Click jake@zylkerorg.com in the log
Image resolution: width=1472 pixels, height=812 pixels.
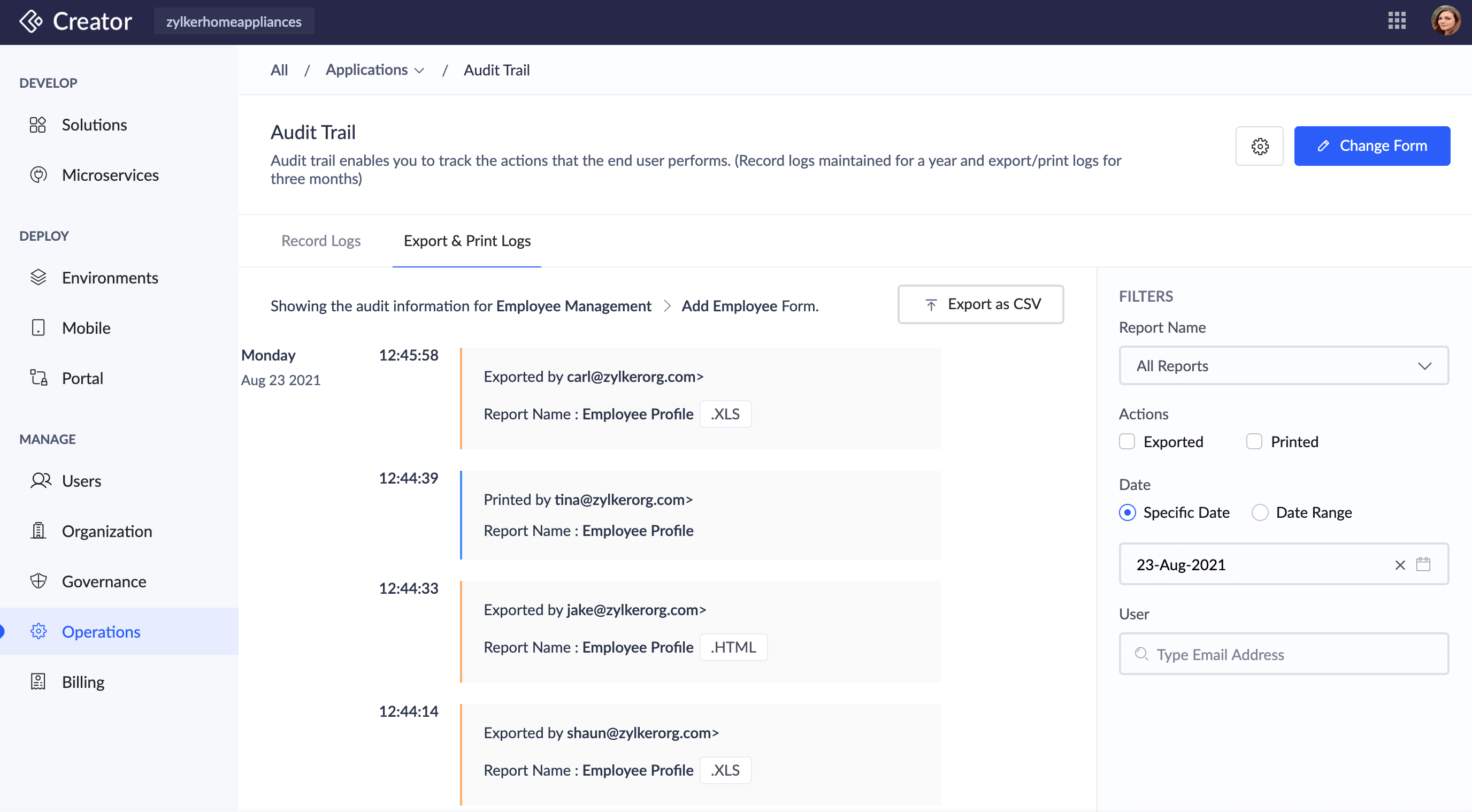632,610
